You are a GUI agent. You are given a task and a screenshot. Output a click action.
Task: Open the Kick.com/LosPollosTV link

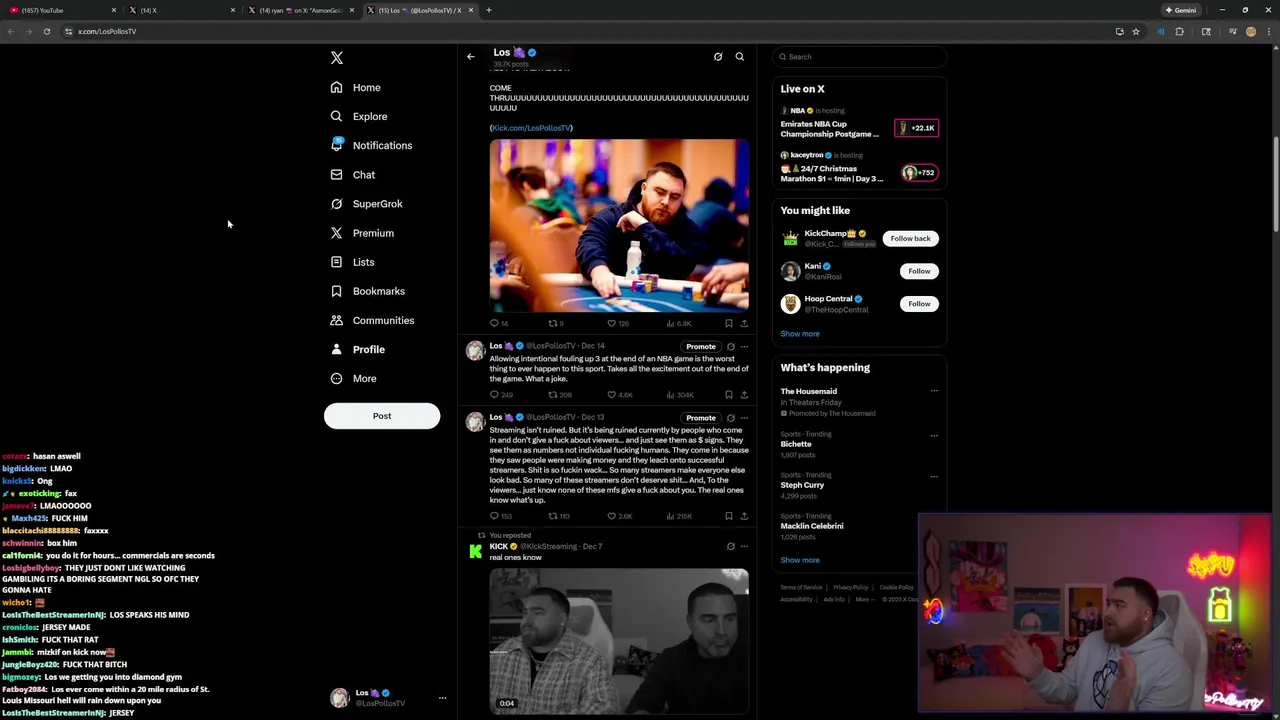[x=531, y=128]
